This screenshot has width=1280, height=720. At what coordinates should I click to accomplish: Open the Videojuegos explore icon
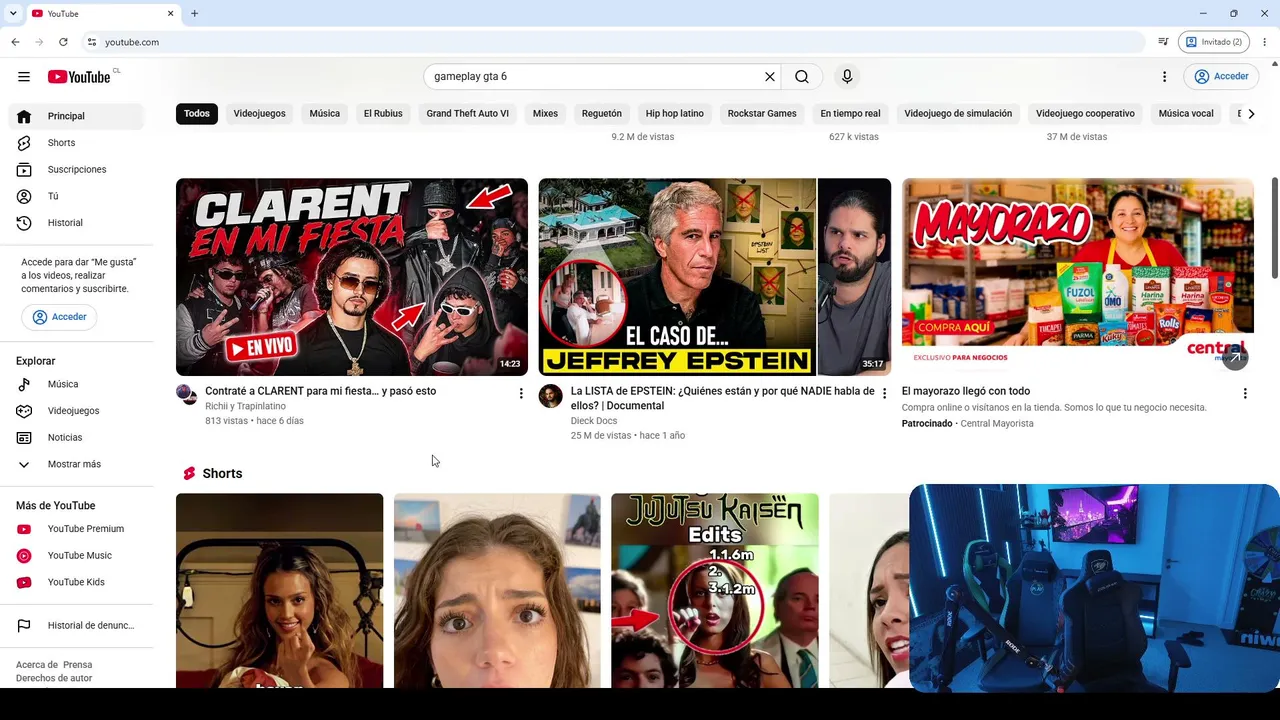point(24,411)
